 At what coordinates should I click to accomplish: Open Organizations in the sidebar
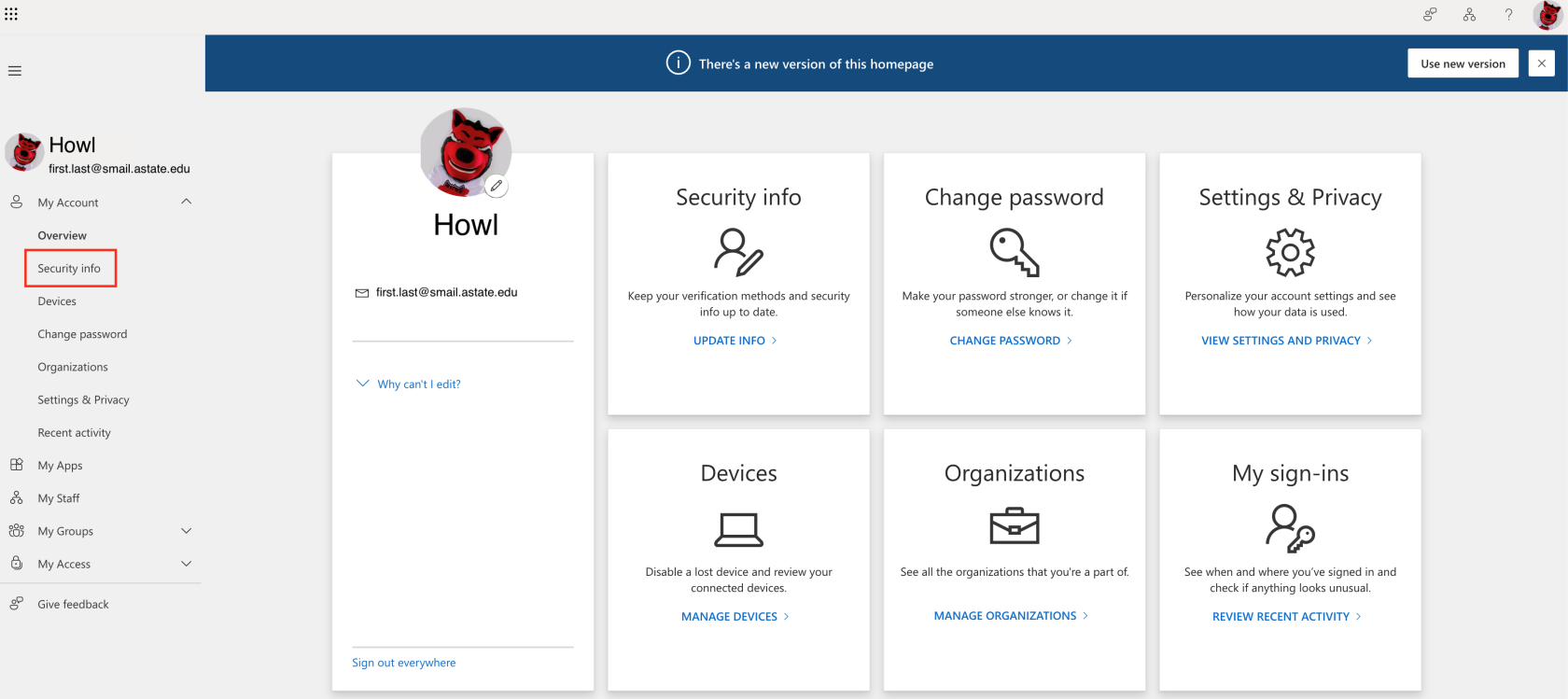click(73, 367)
